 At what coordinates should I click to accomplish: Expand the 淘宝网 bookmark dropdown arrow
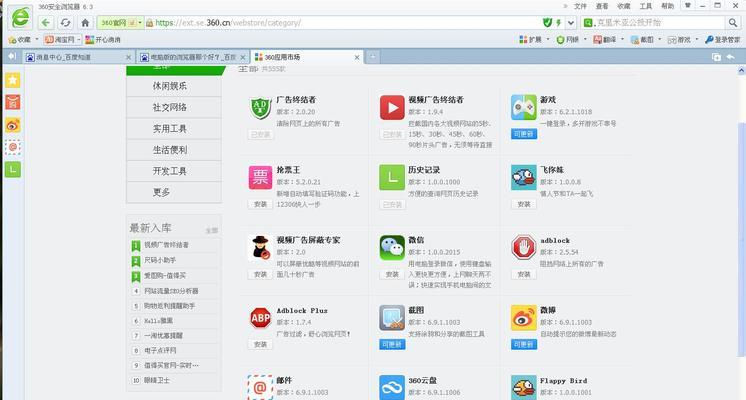click(x=79, y=39)
